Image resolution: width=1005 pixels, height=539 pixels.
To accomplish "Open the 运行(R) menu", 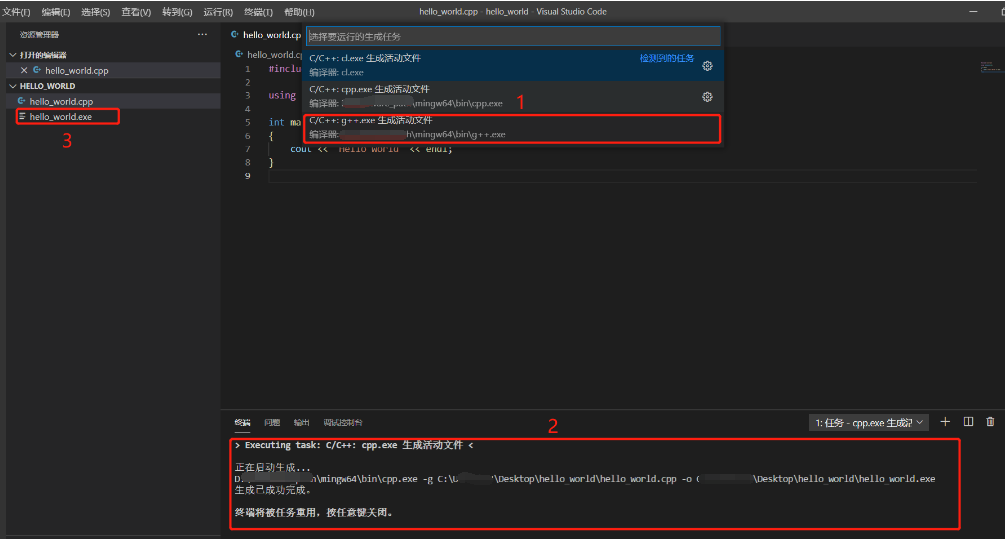I will [x=217, y=12].
